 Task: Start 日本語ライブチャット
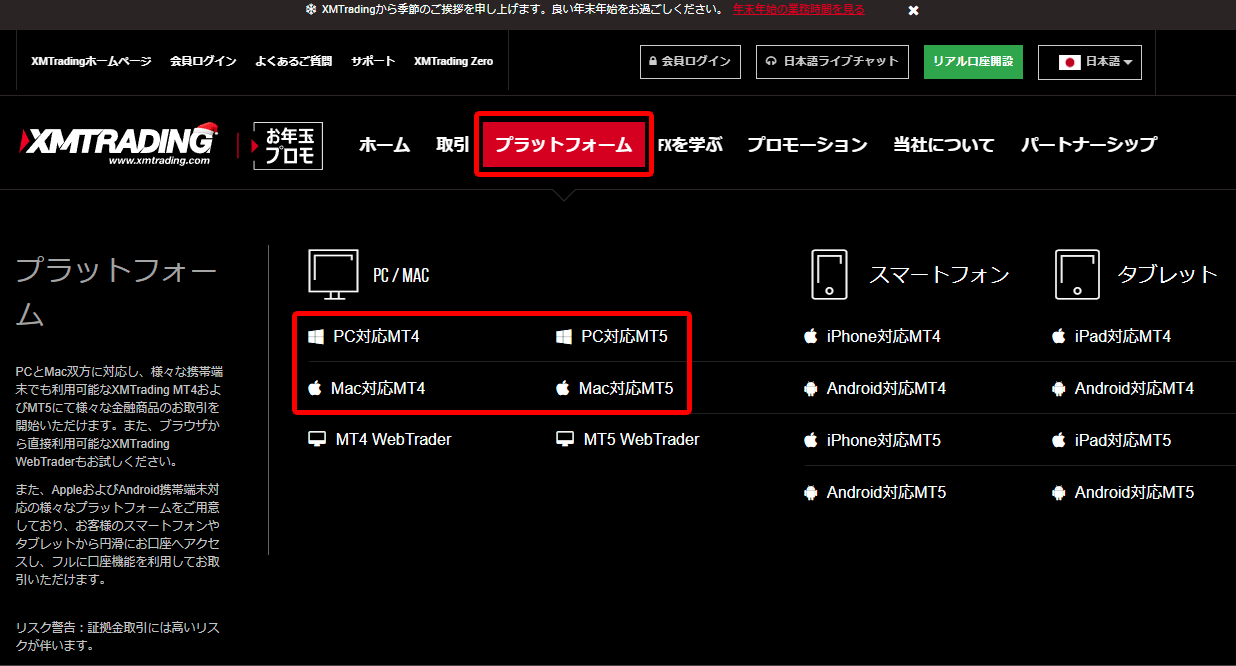point(832,61)
